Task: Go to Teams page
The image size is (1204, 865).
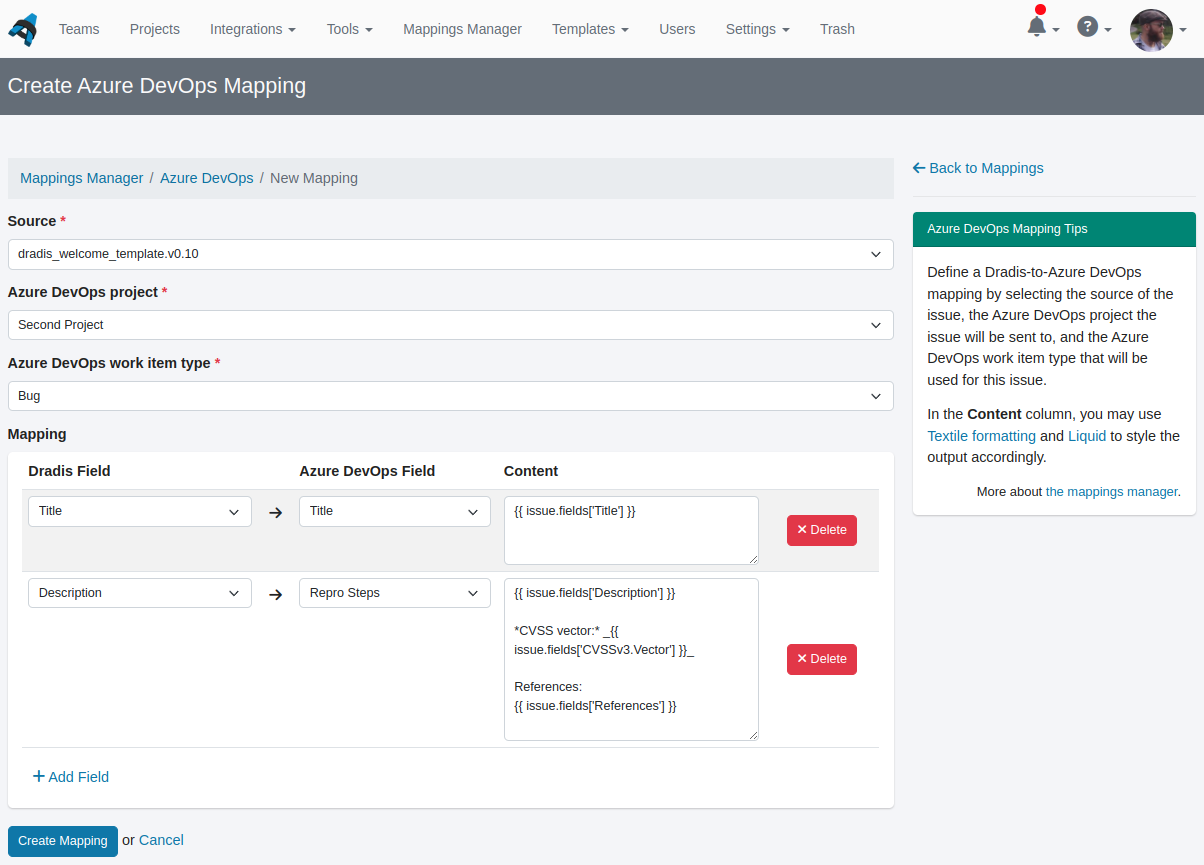Action: coord(79,29)
